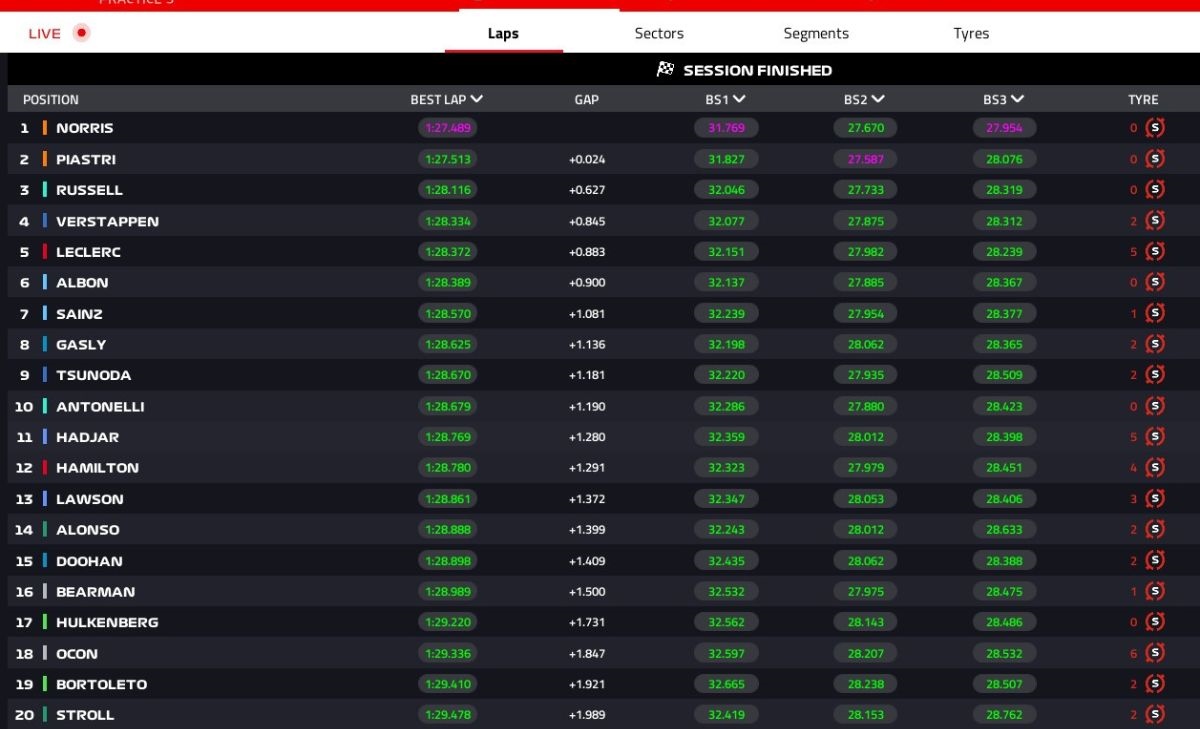
Task: Switch to the Segments tab
Action: (x=816, y=33)
